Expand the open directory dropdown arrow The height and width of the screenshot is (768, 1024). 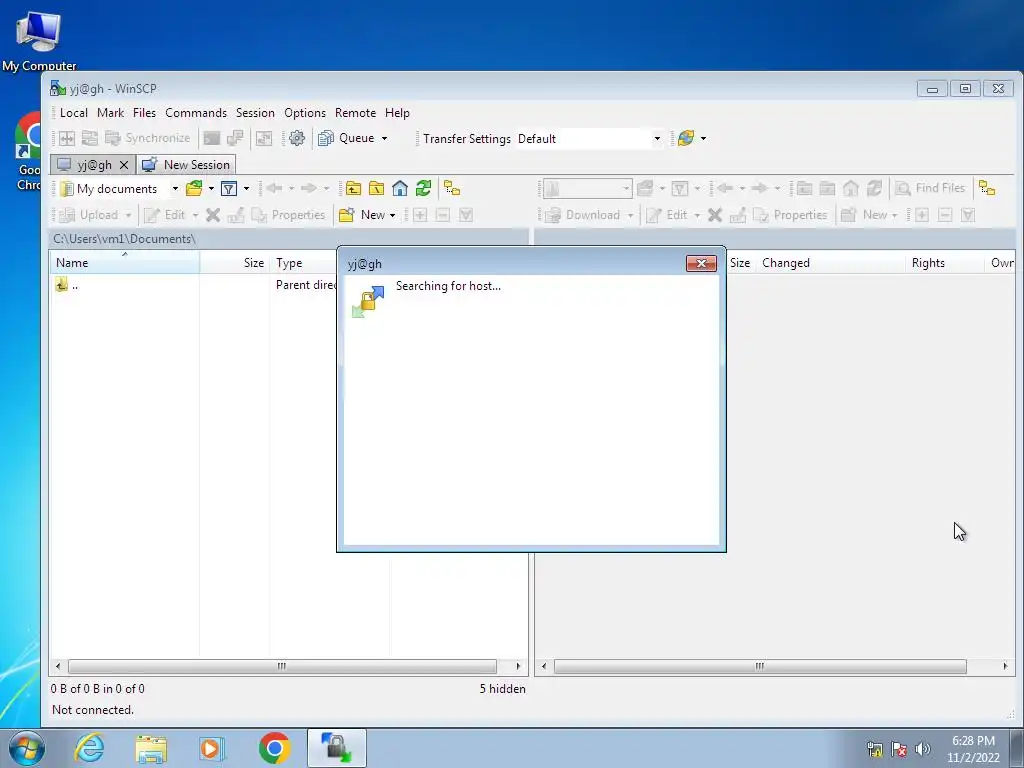[211, 189]
